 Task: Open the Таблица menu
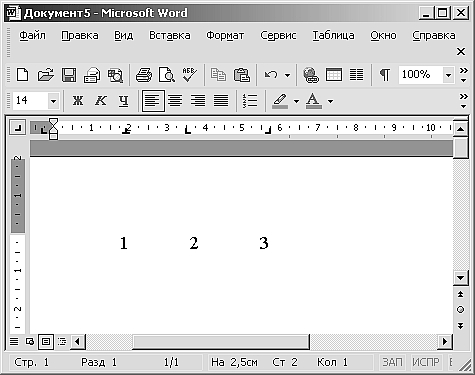click(x=333, y=35)
